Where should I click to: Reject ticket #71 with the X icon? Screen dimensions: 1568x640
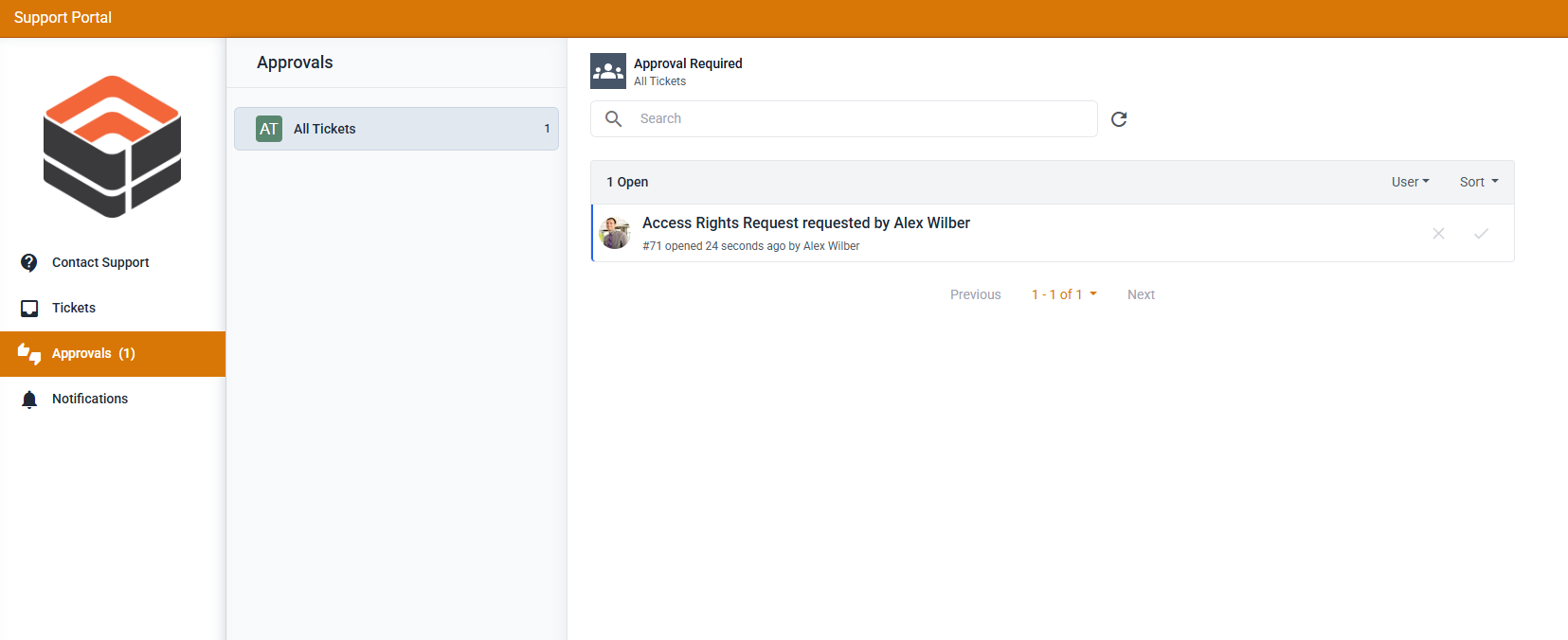pyautogui.click(x=1438, y=233)
